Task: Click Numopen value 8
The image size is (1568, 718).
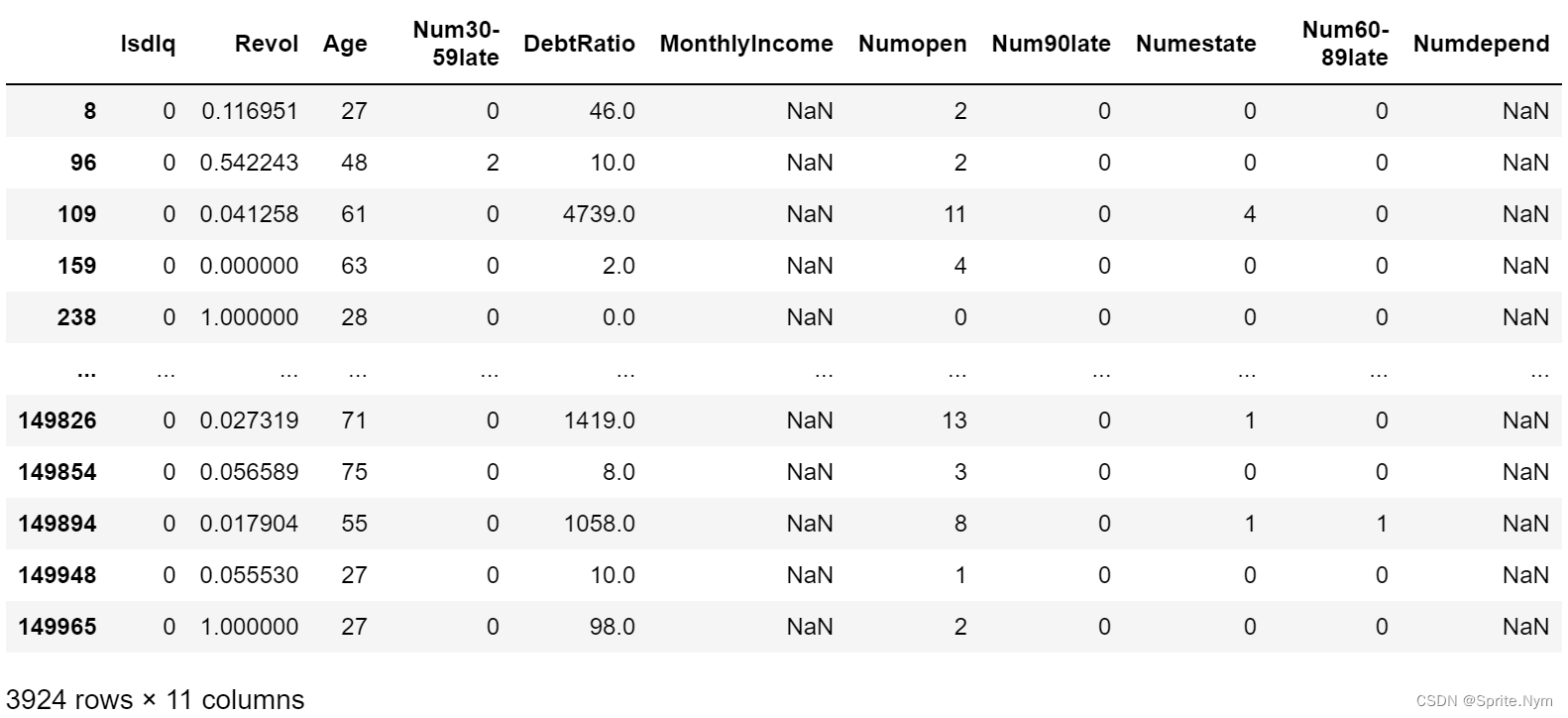Action: 960,524
